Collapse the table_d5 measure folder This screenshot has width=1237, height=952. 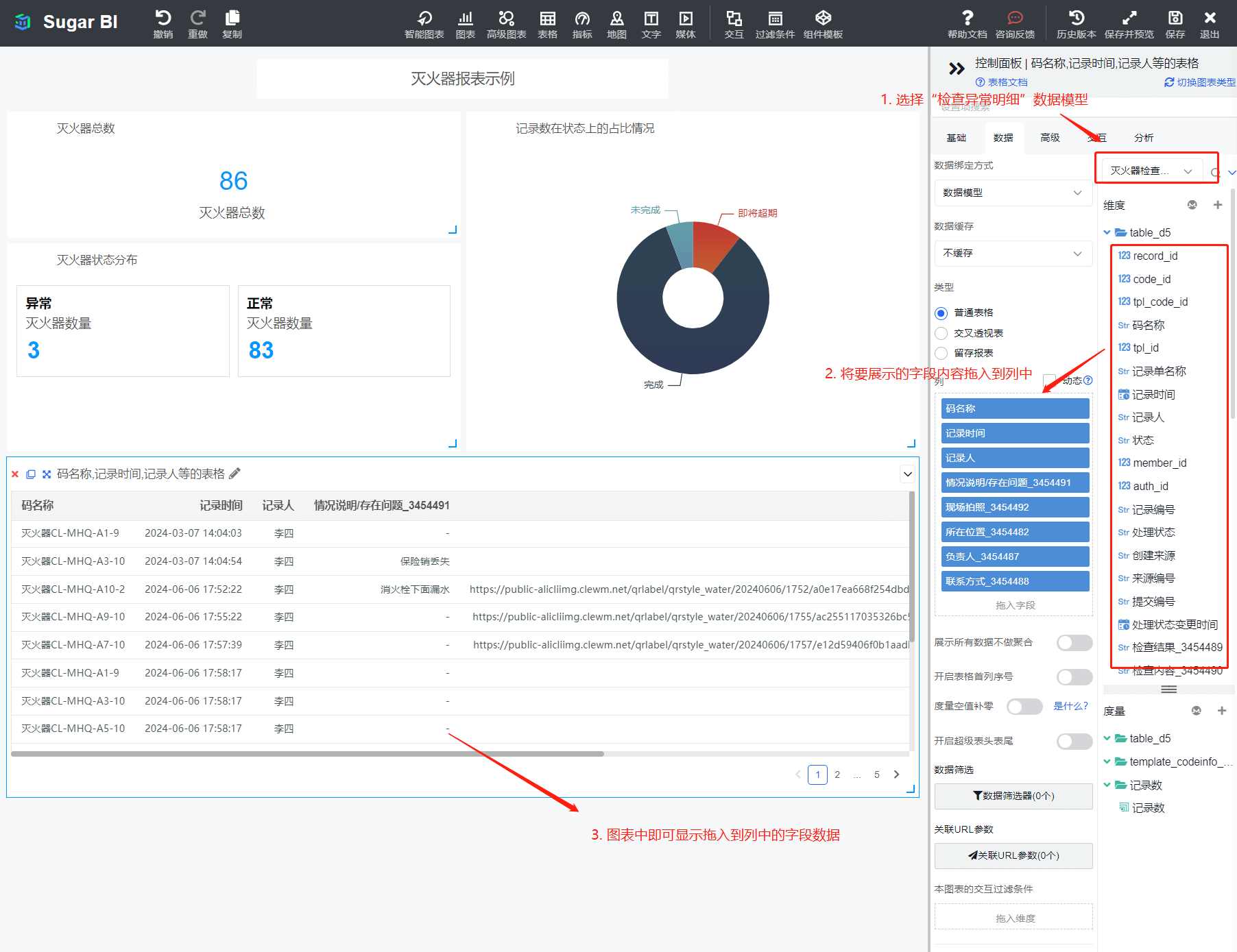click(1107, 738)
